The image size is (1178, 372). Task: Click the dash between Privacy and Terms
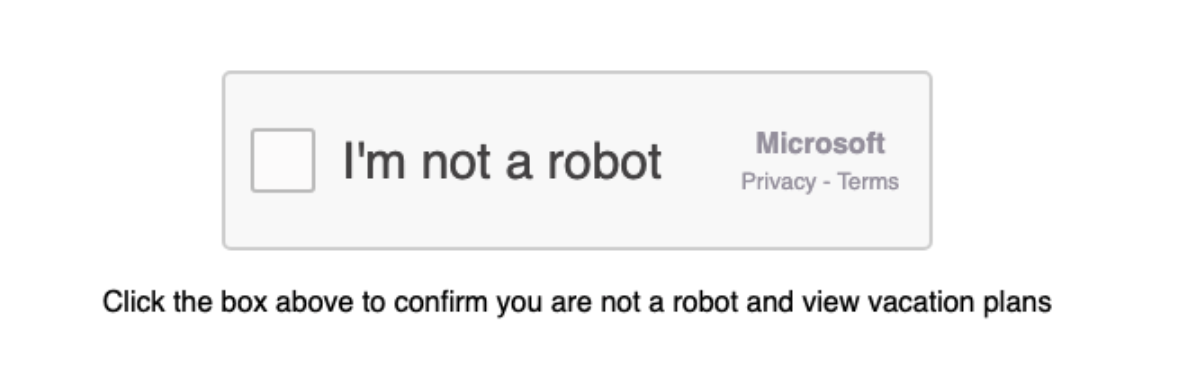pos(826,182)
